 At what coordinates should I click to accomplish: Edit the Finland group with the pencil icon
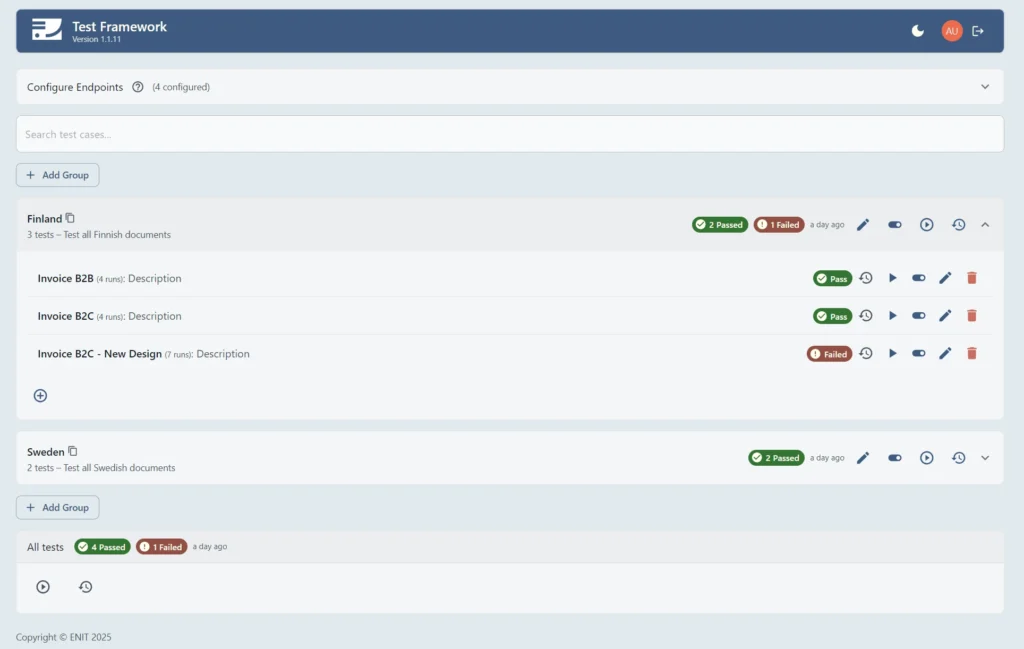tap(863, 224)
